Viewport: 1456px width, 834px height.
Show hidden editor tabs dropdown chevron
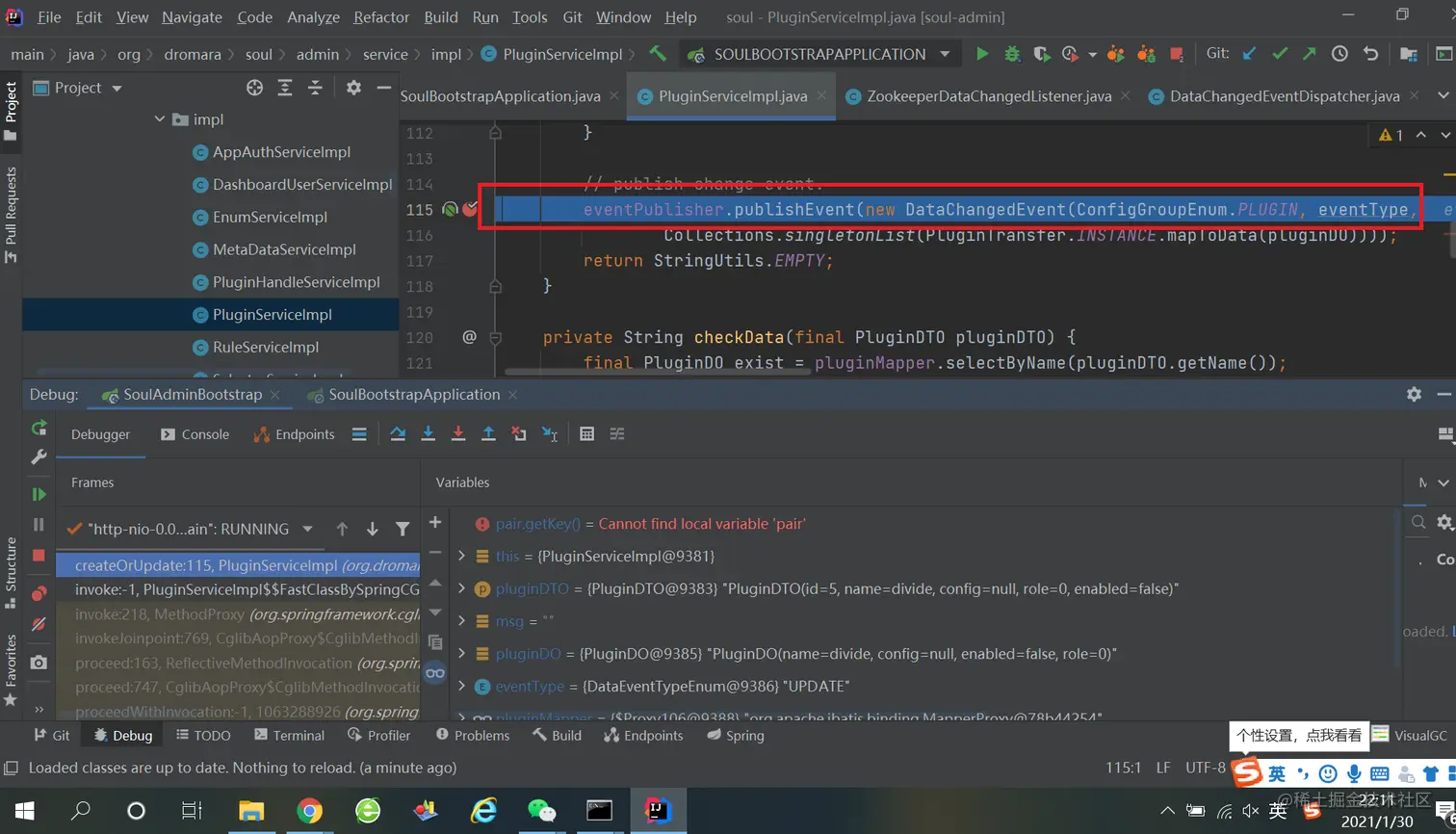[x=1443, y=95]
